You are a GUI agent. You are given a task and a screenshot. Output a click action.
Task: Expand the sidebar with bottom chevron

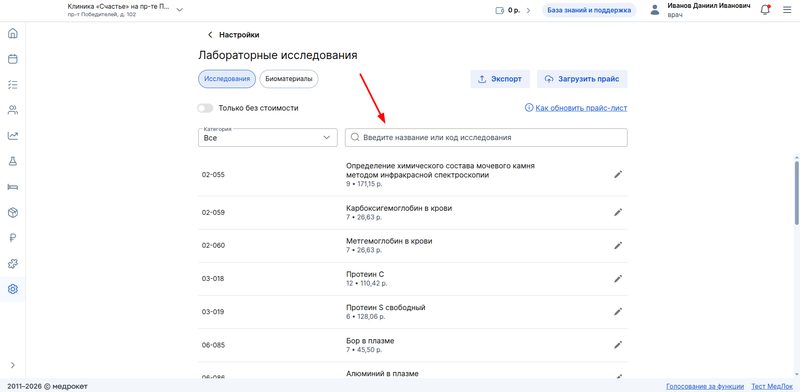tap(13, 365)
